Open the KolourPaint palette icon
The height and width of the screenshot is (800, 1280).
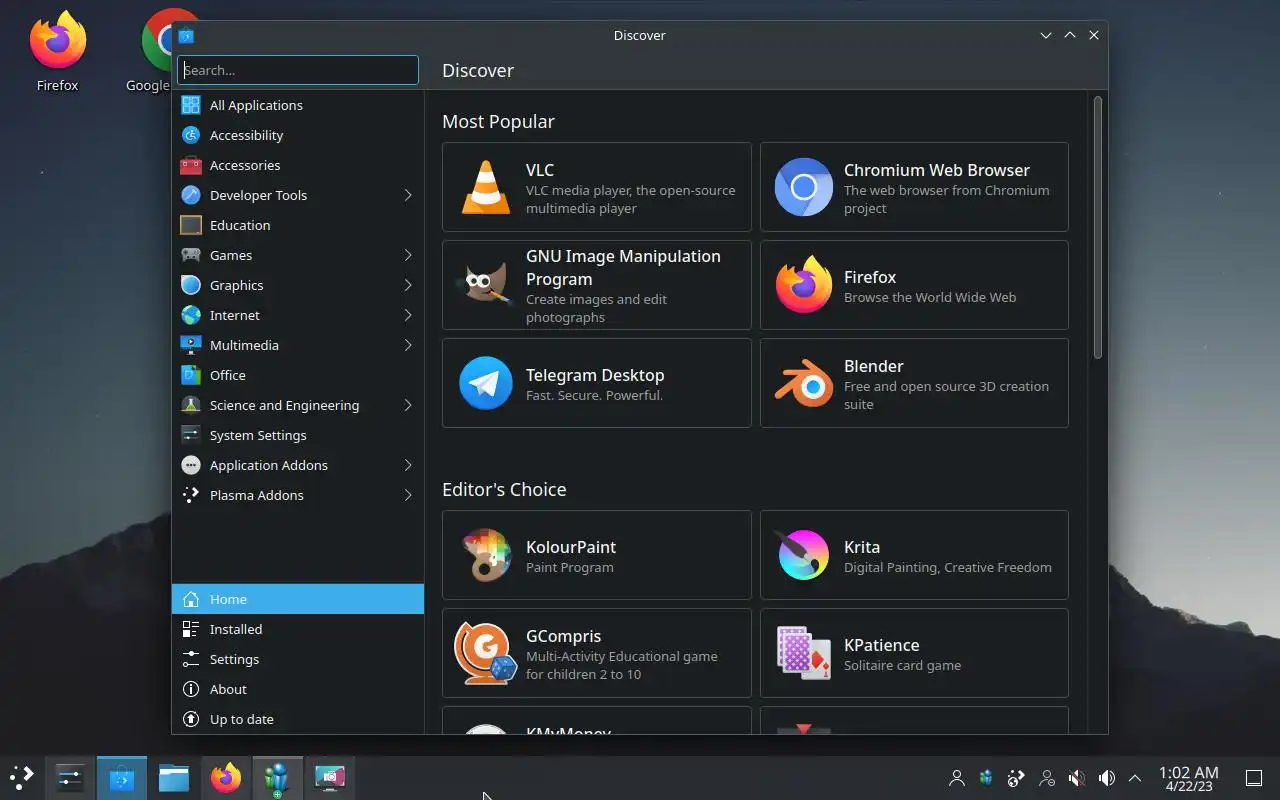pyautogui.click(x=486, y=555)
